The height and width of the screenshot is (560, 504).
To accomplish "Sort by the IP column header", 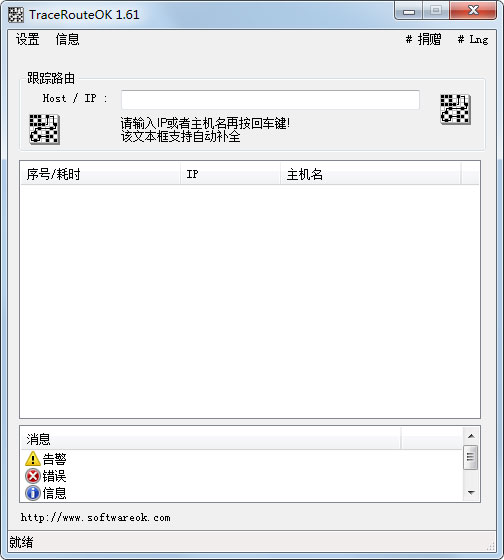I will click(x=230, y=174).
